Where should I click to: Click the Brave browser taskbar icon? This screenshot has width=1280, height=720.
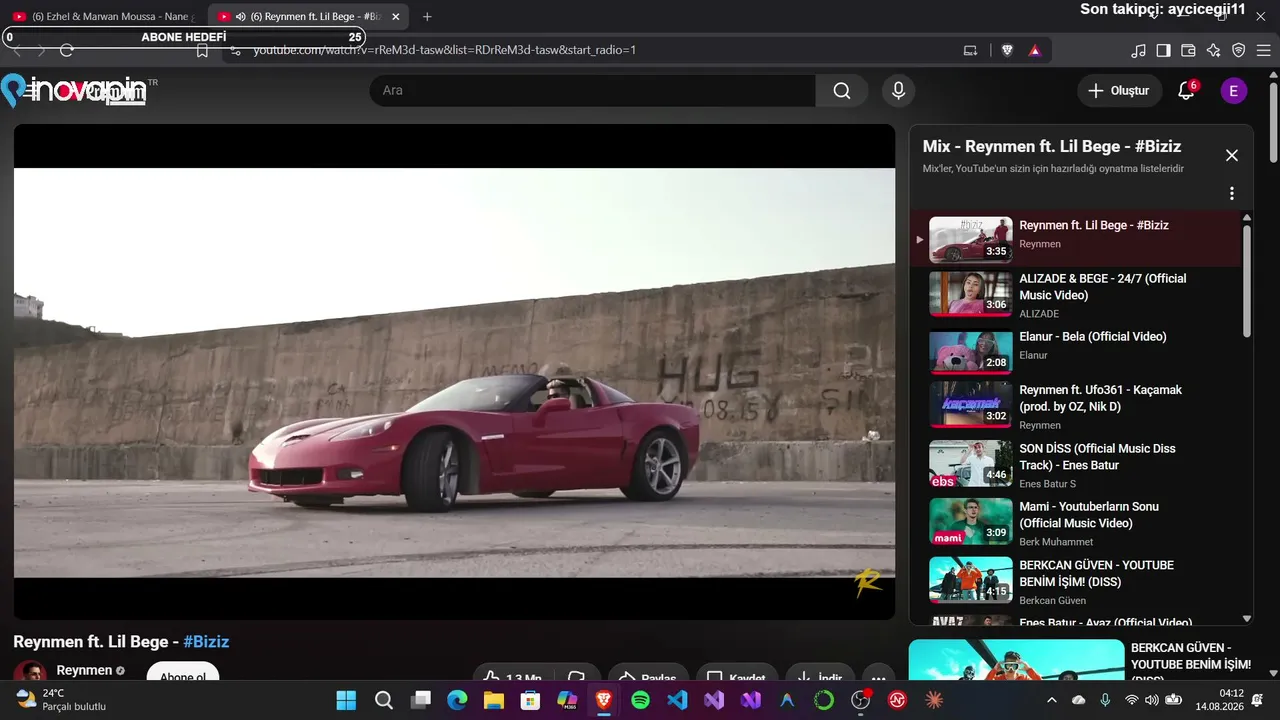pyautogui.click(x=604, y=700)
